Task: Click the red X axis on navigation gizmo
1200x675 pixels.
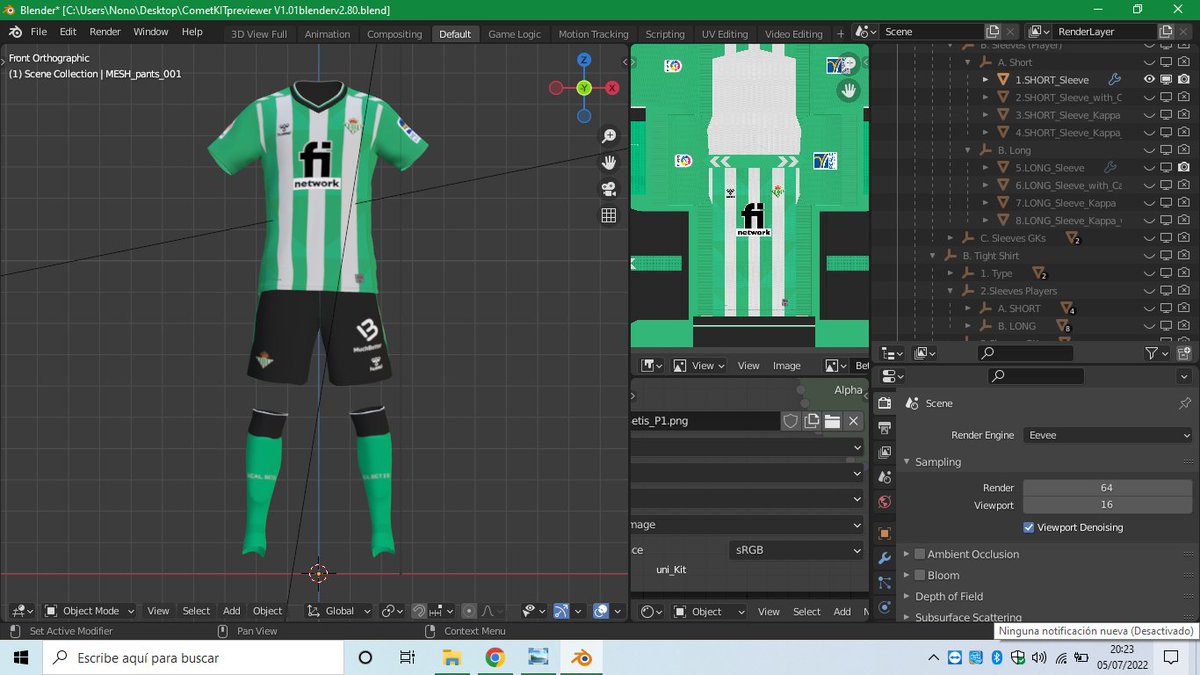Action: [x=612, y=88]
